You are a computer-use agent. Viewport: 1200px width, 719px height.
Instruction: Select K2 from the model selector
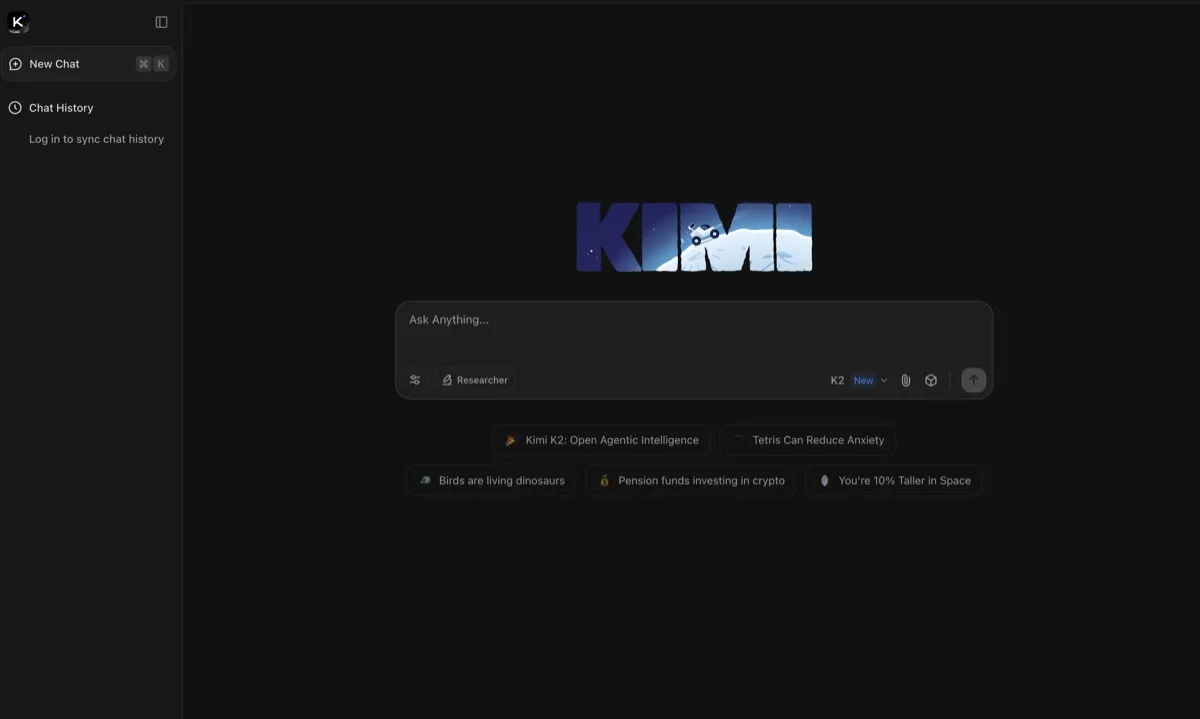tap(837, 380)
